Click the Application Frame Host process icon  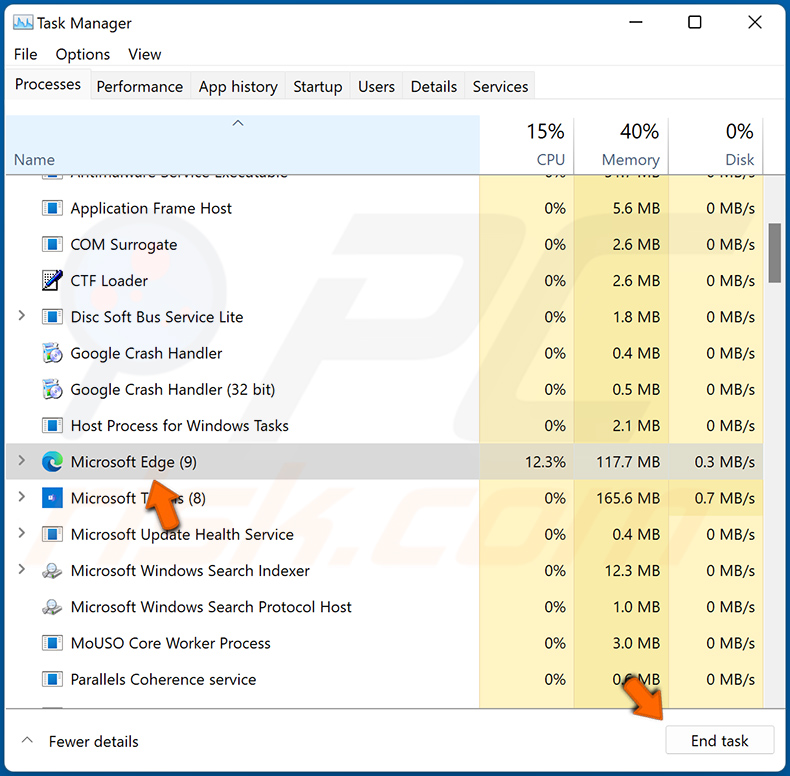(52, 208)
